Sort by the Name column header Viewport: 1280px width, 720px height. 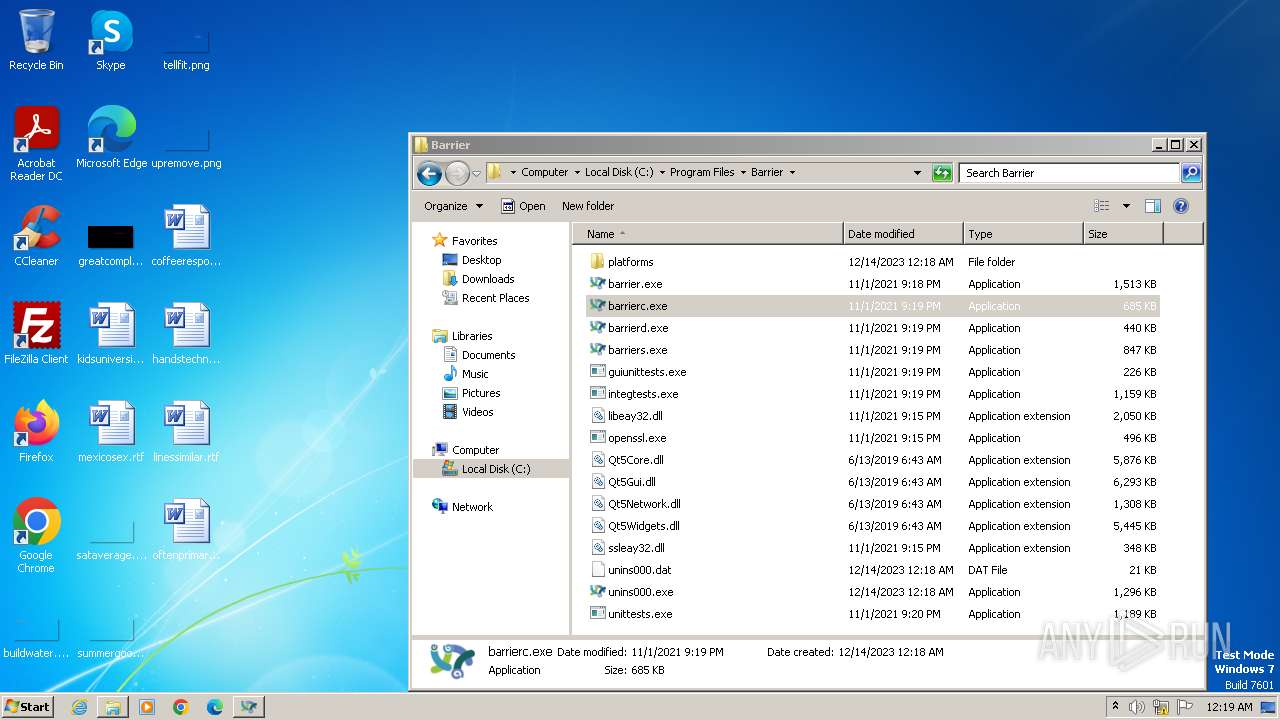click(x=708, y=234)
